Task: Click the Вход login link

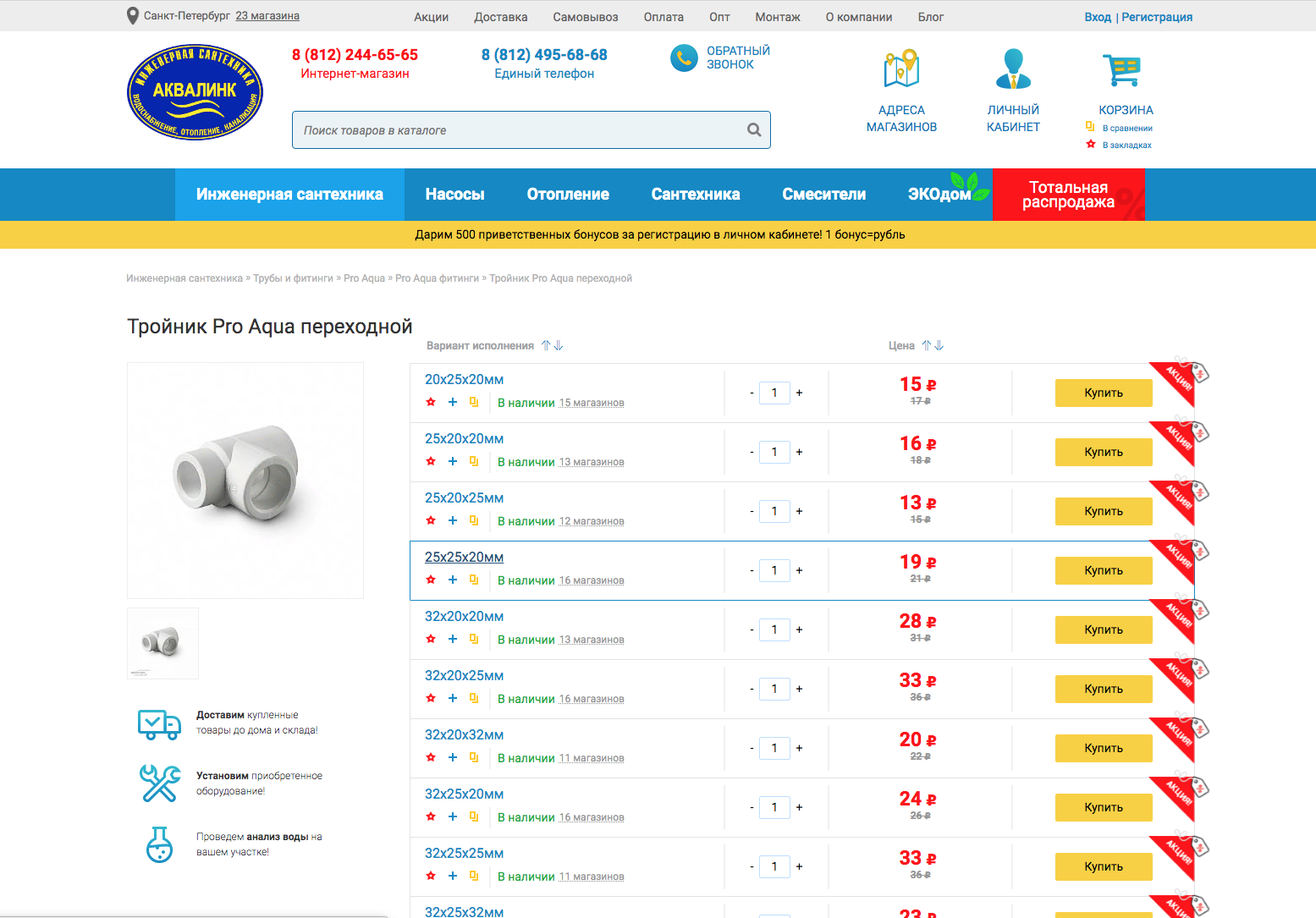Action: pyautogui.click(x=1098, y=17)
